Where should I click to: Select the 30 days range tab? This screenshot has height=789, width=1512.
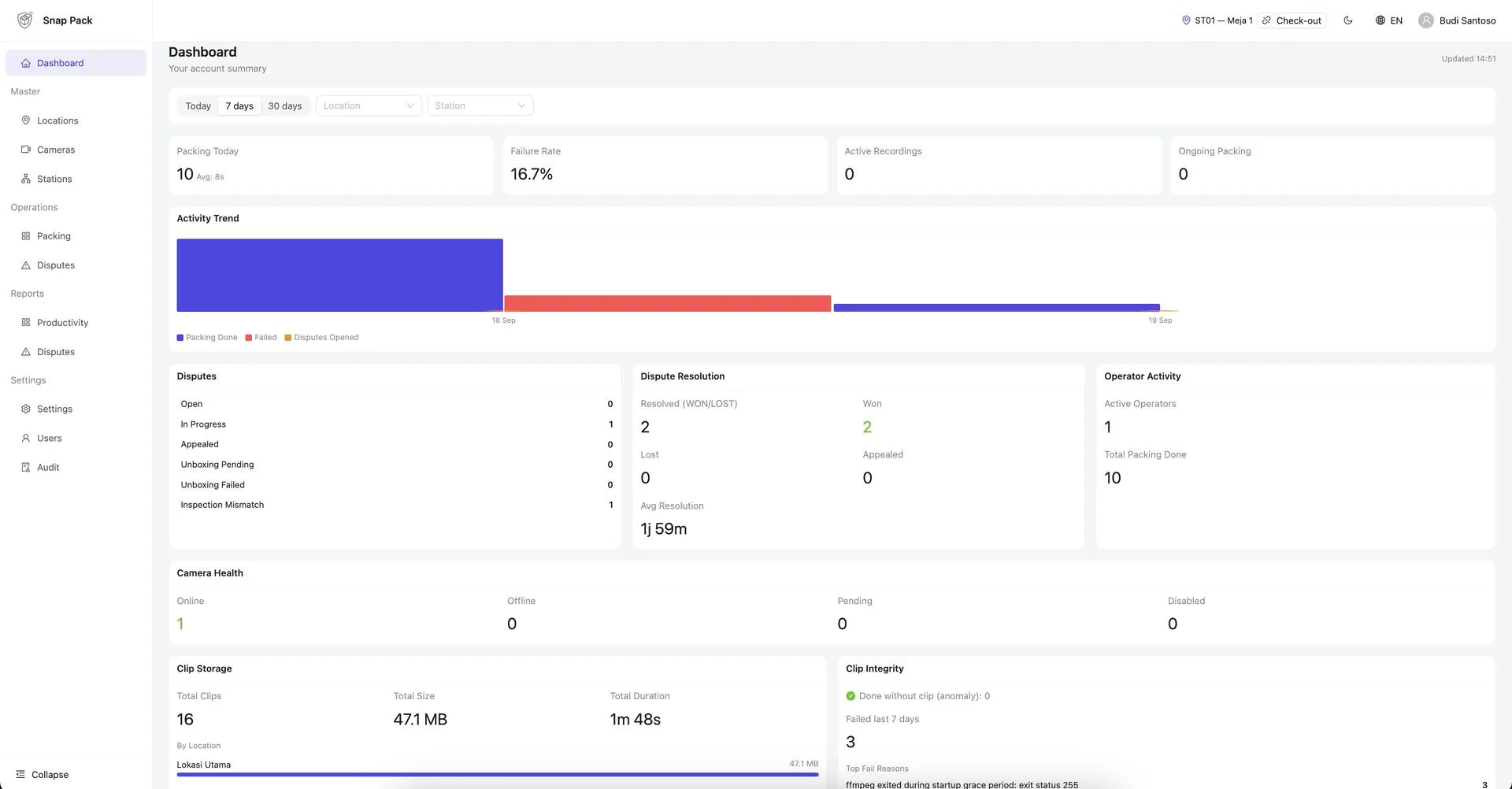(285, 106)
